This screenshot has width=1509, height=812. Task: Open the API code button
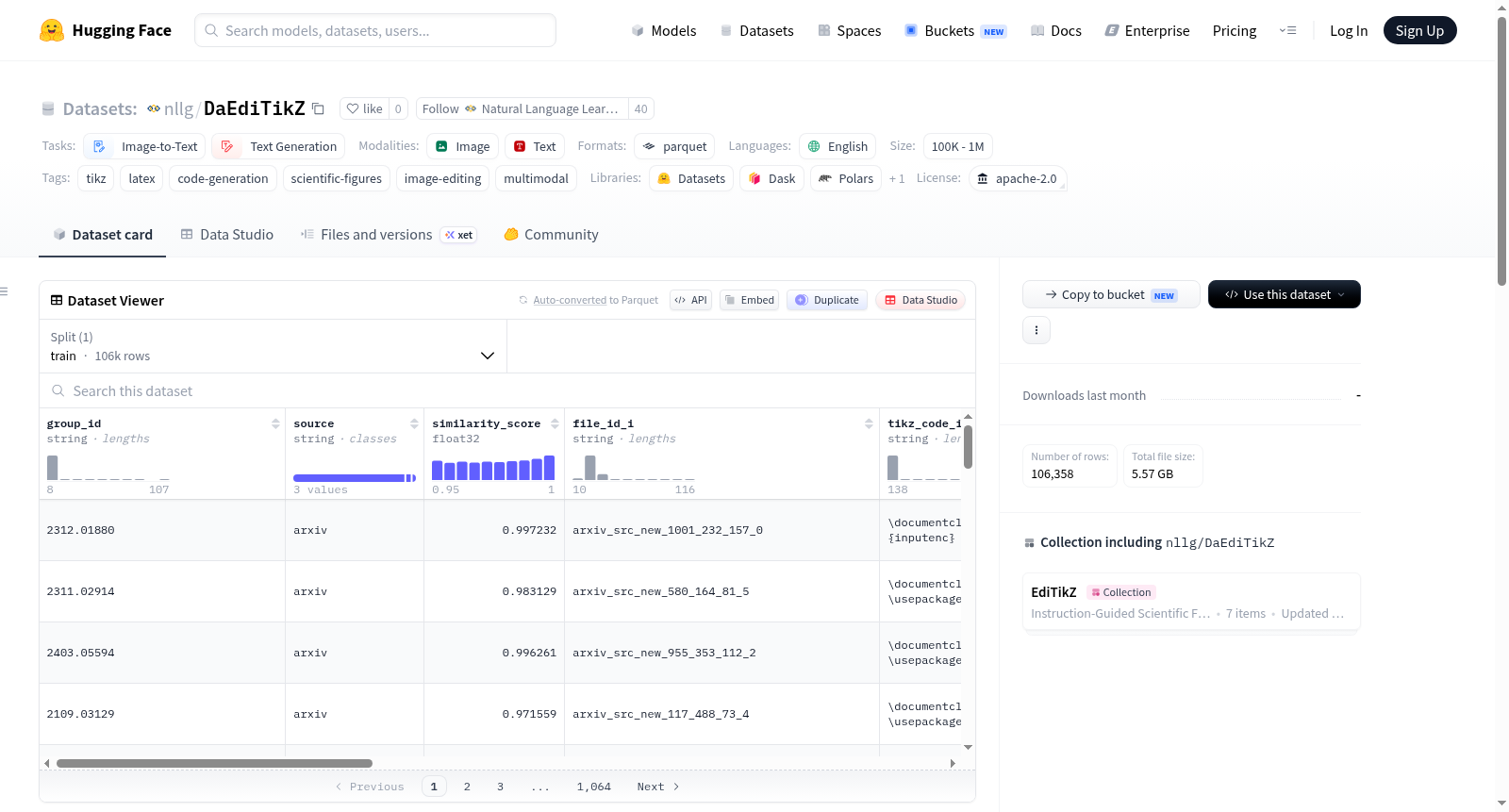pos(690,300)
